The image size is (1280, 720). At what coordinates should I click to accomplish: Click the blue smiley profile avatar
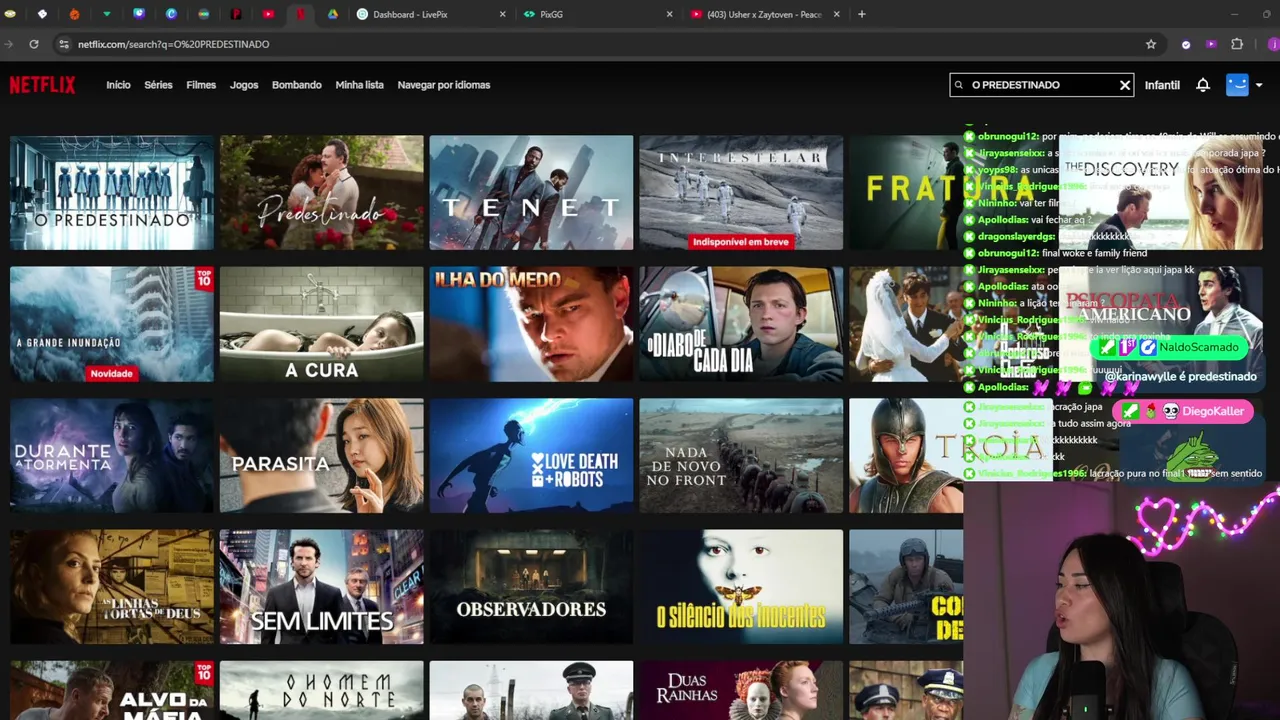click(x=1237, y=85)
